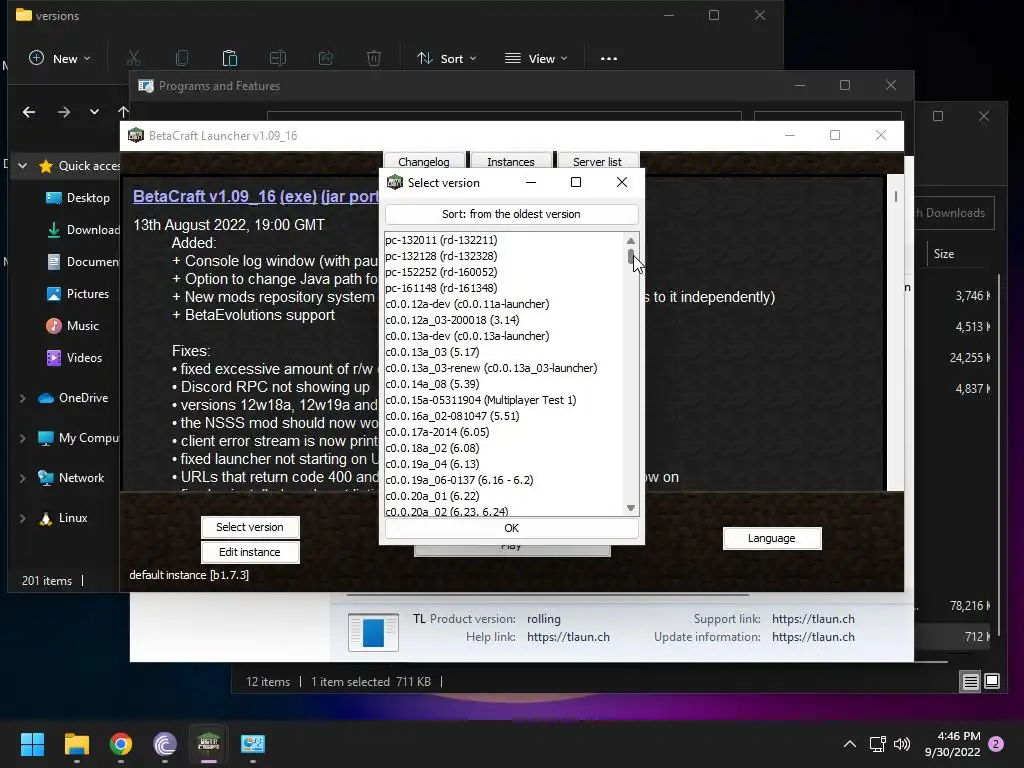Select Downloads in the navigation pane
Viewport: 1024px width, 768px height.
83,230
